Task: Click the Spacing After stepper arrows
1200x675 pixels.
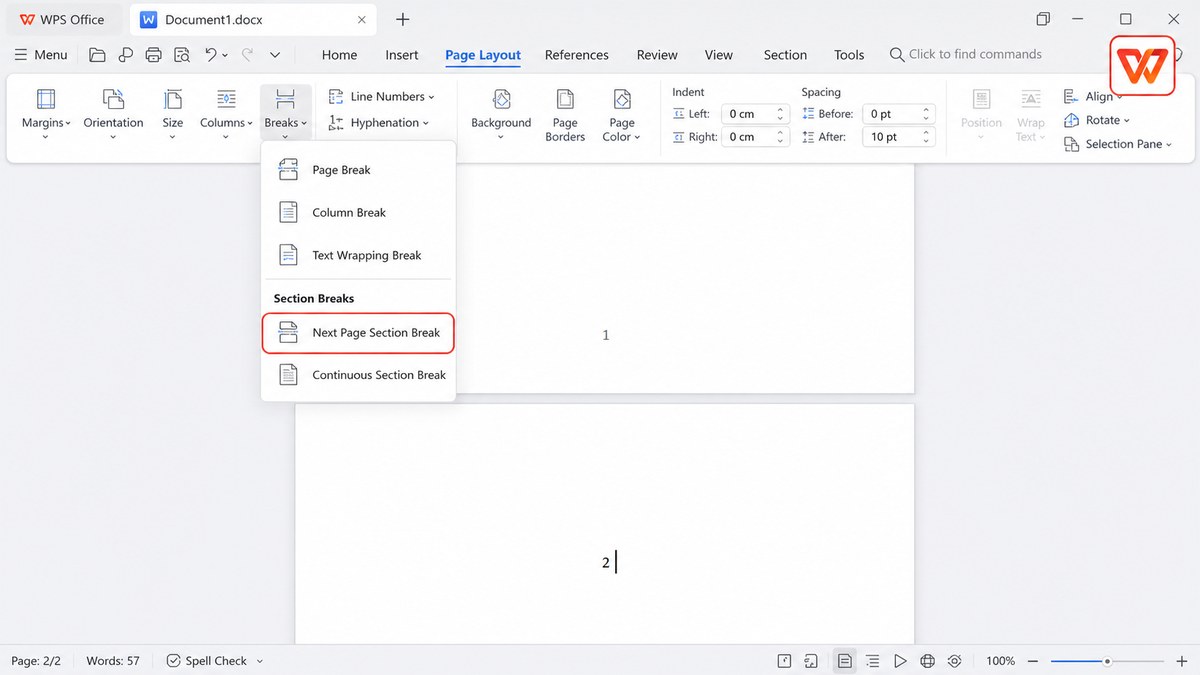Action: point(926,137)
